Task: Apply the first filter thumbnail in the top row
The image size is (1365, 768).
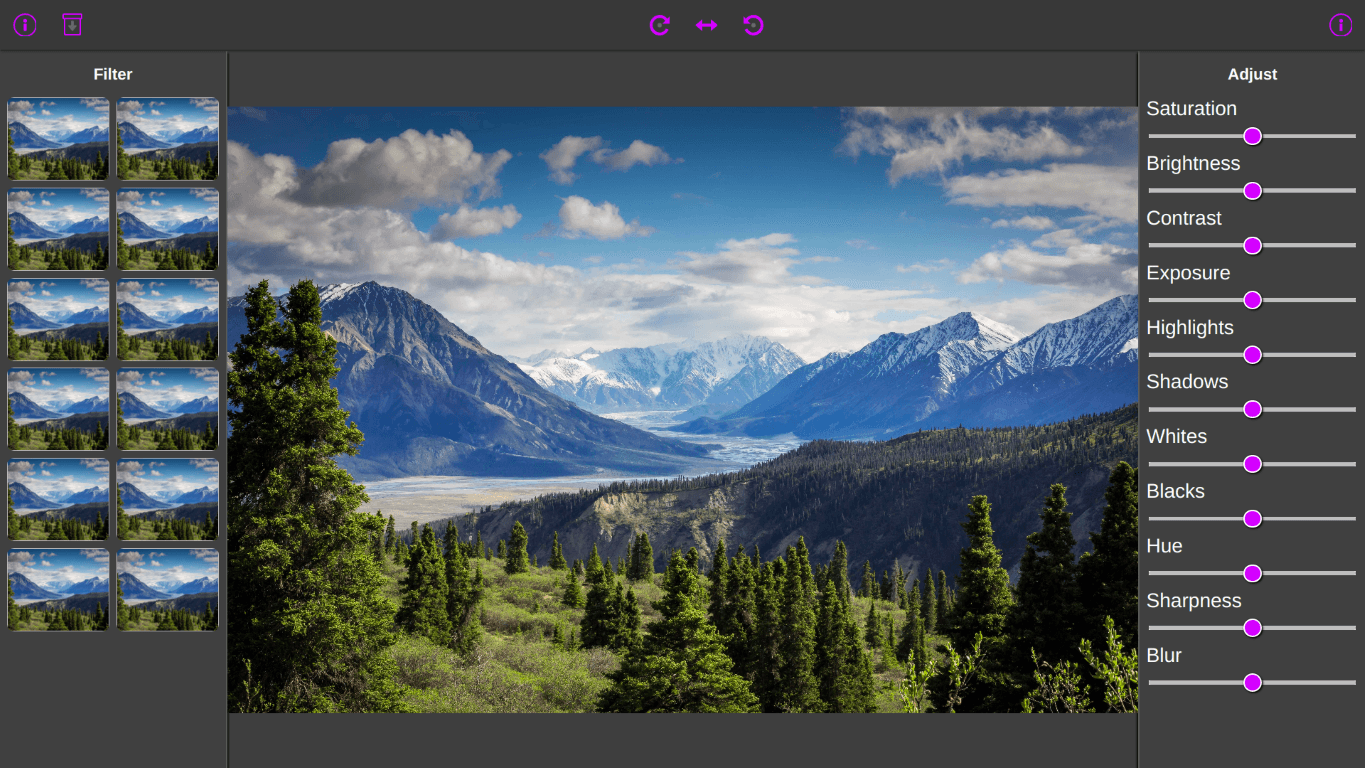Action: [x=58, y=139]
